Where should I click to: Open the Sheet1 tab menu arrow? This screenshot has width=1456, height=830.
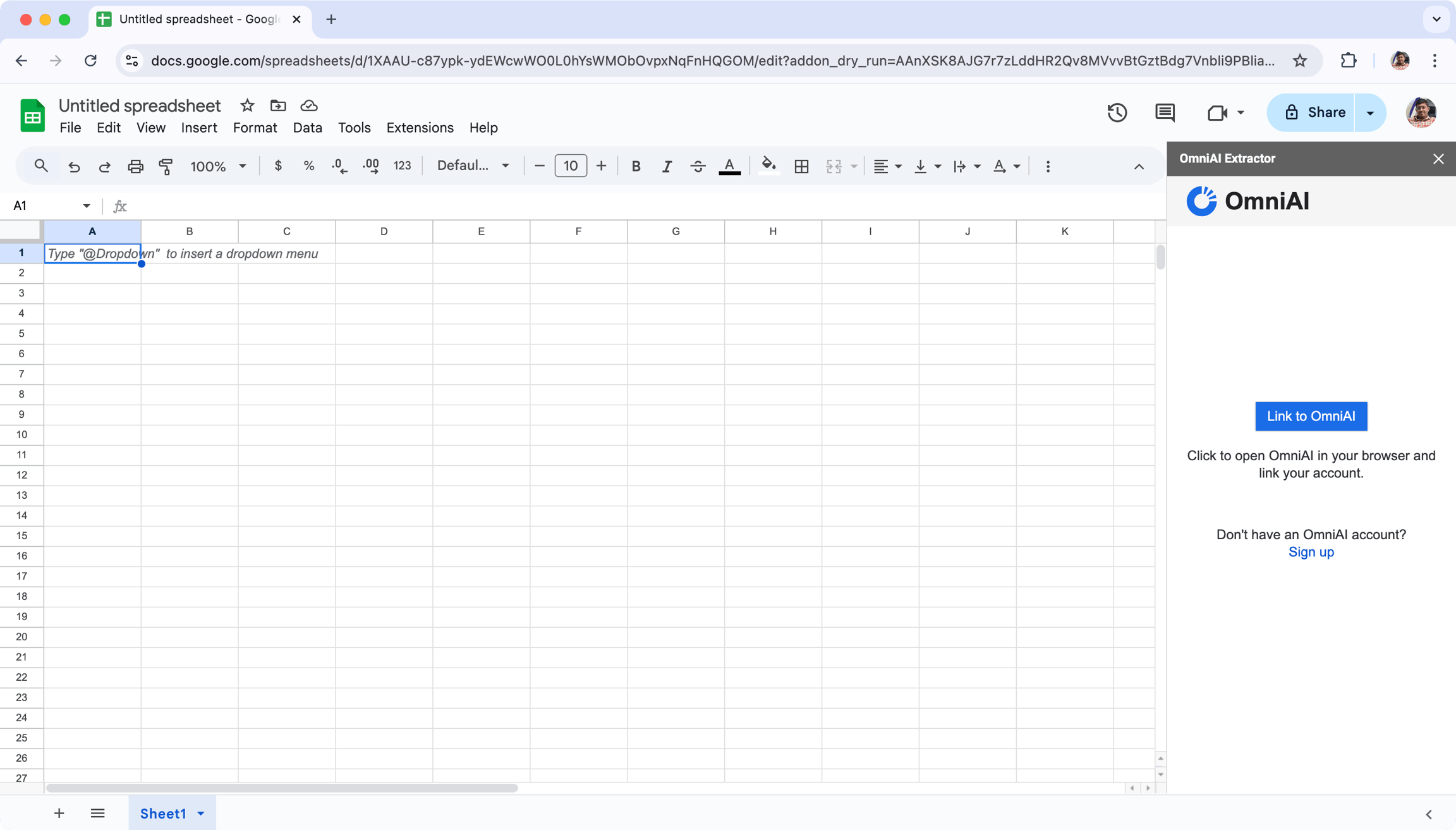[x=202, y=814]
